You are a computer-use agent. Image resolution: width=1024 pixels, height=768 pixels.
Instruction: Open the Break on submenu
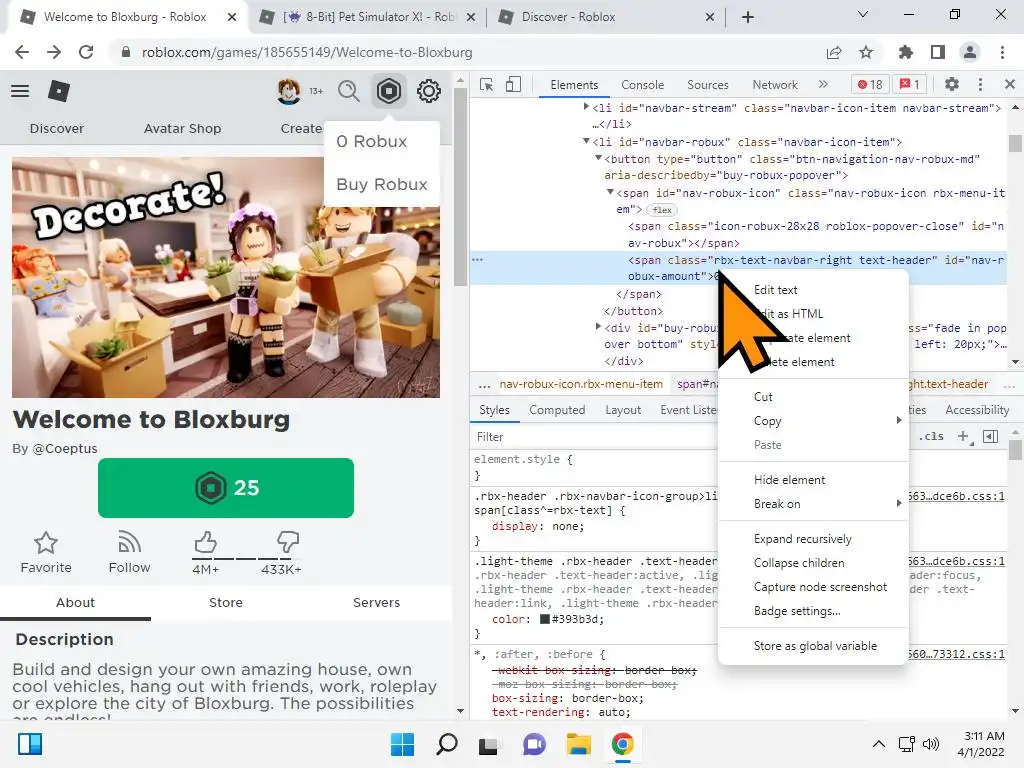pos(813,504)
